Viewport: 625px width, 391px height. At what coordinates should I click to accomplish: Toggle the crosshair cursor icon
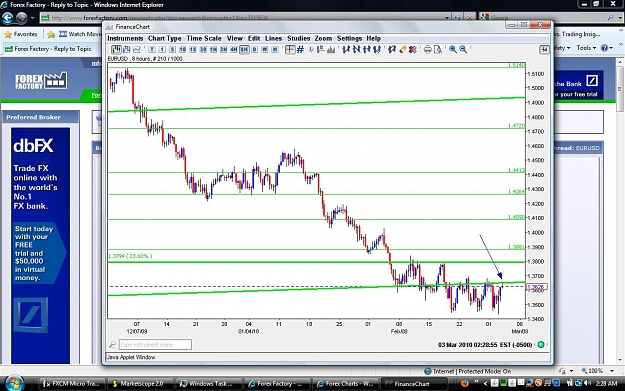[x=290, y=49]
